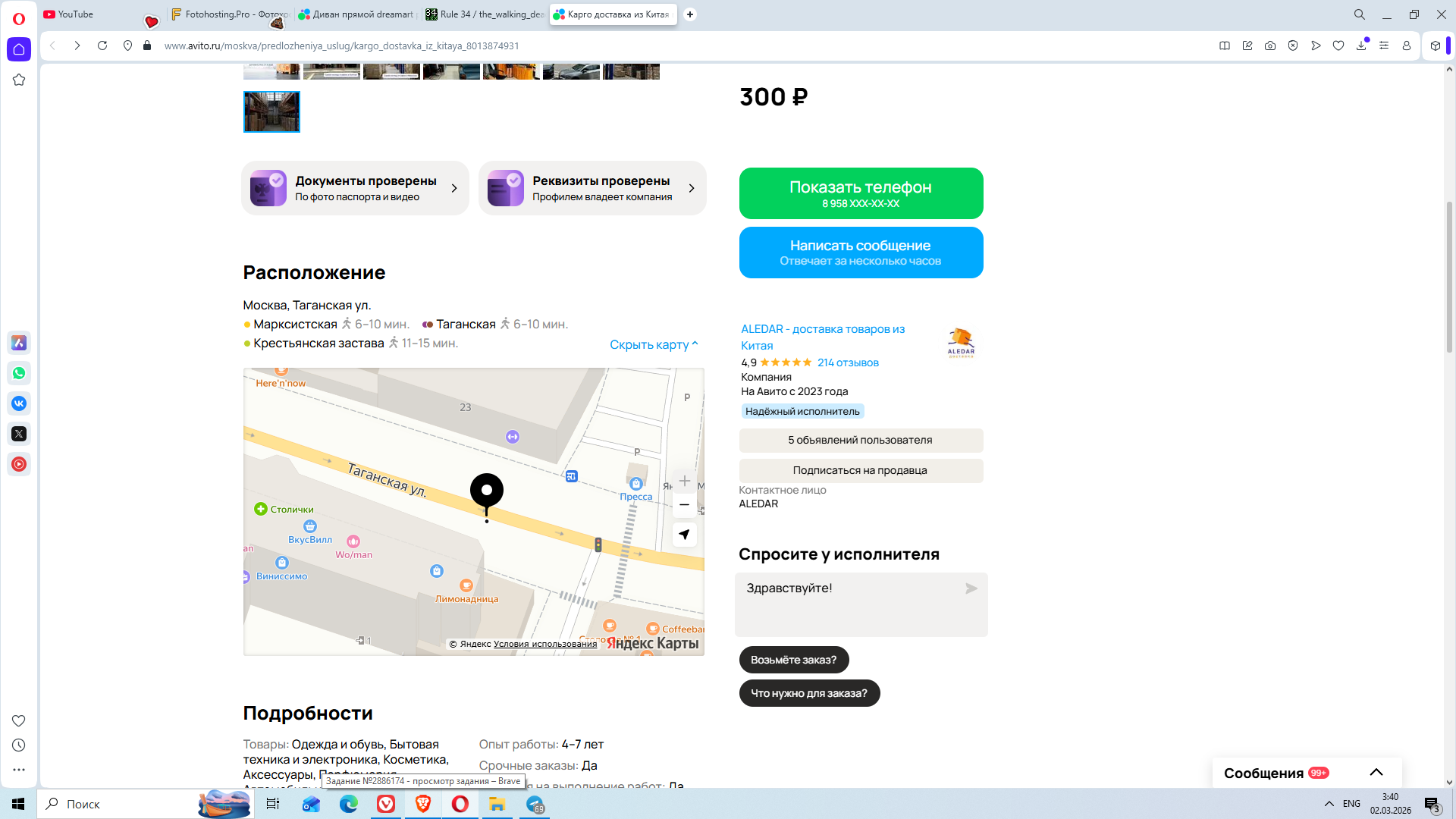Send the "Здравствуйте!" message arrow
1456x819 pixels.
point(971,588)
